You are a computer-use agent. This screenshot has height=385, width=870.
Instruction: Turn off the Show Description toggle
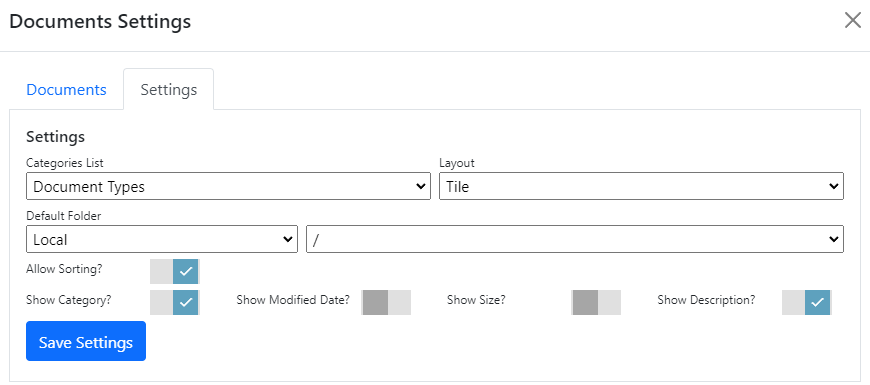(807, 302)
